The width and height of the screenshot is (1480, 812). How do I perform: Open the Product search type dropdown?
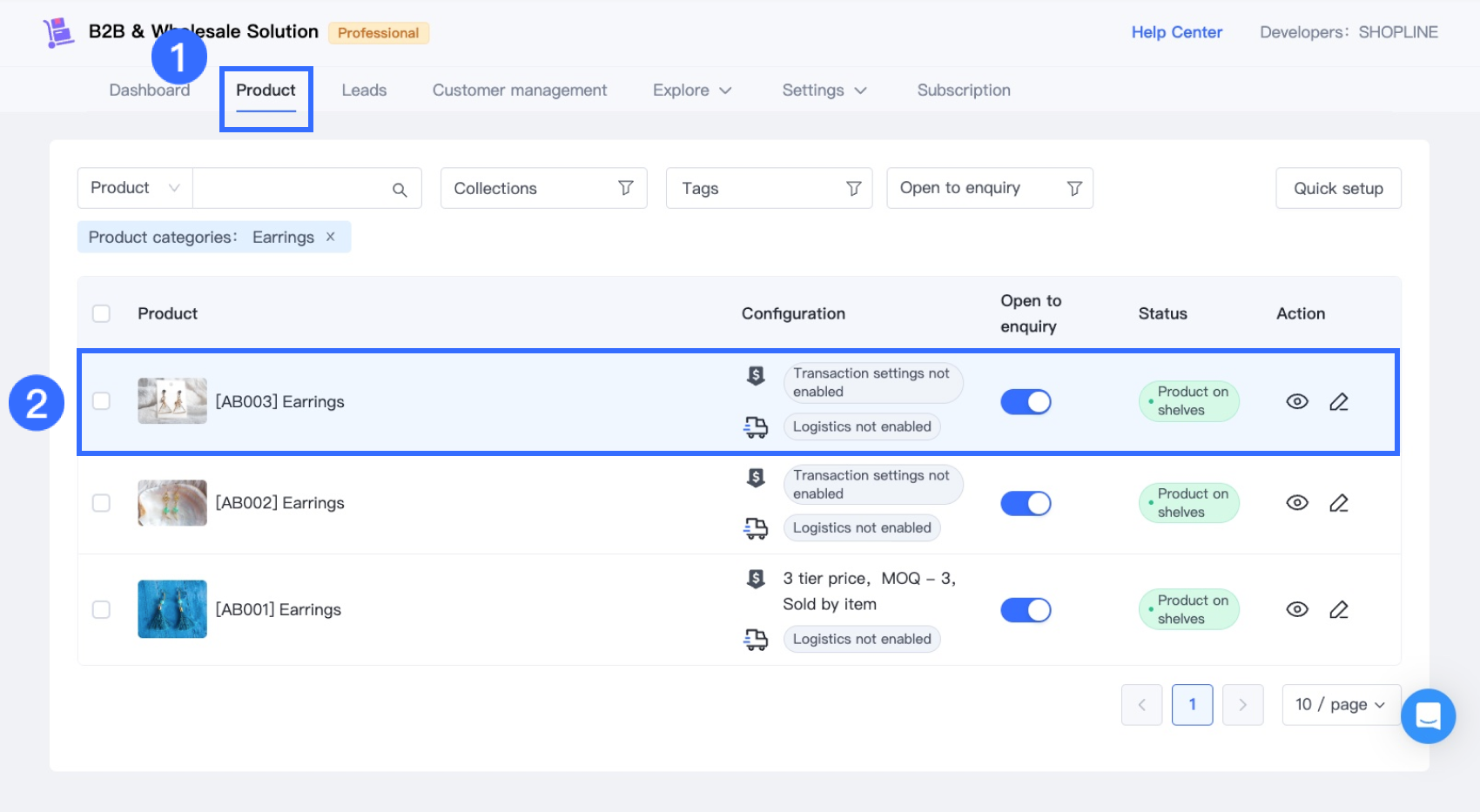(x=135, y=188)
